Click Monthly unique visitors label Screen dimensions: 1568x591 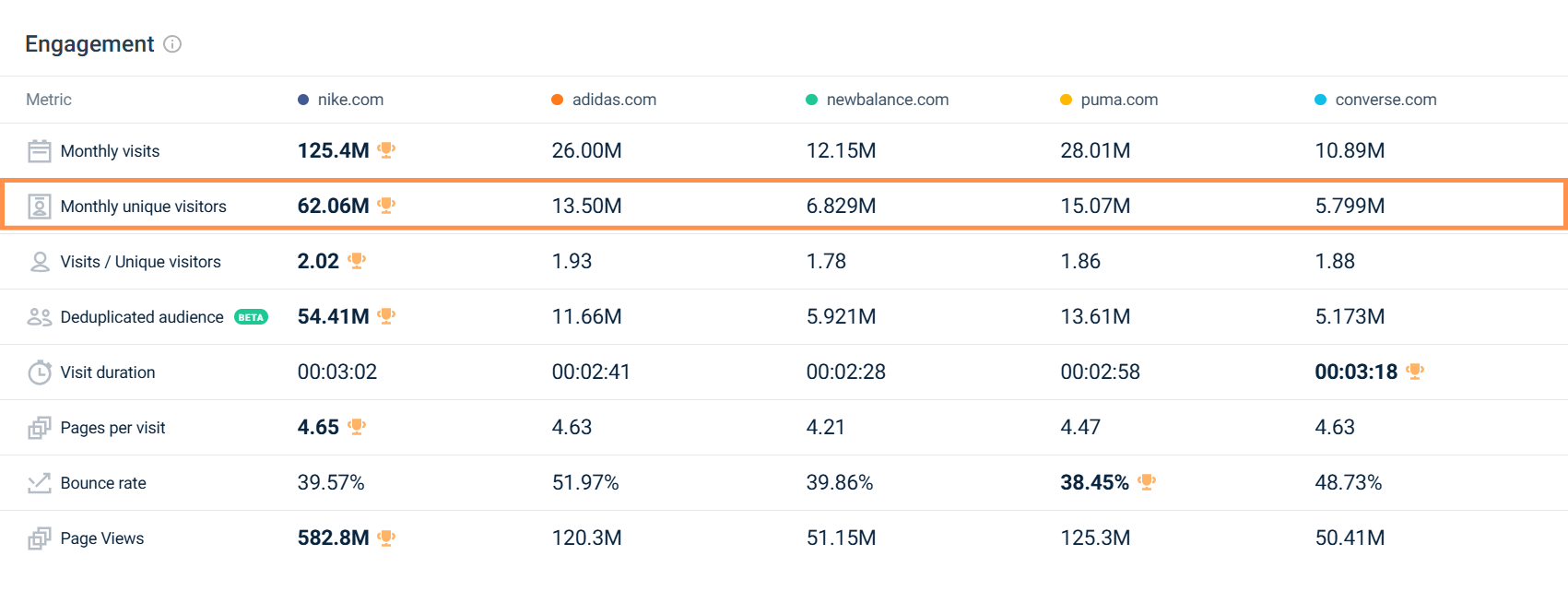(143, 207)
